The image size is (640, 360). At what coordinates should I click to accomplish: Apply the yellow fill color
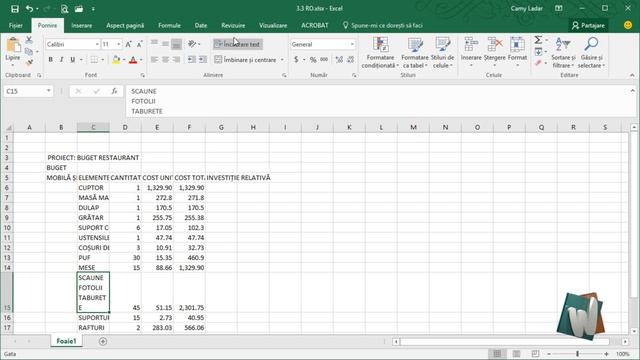pos(116,60)
